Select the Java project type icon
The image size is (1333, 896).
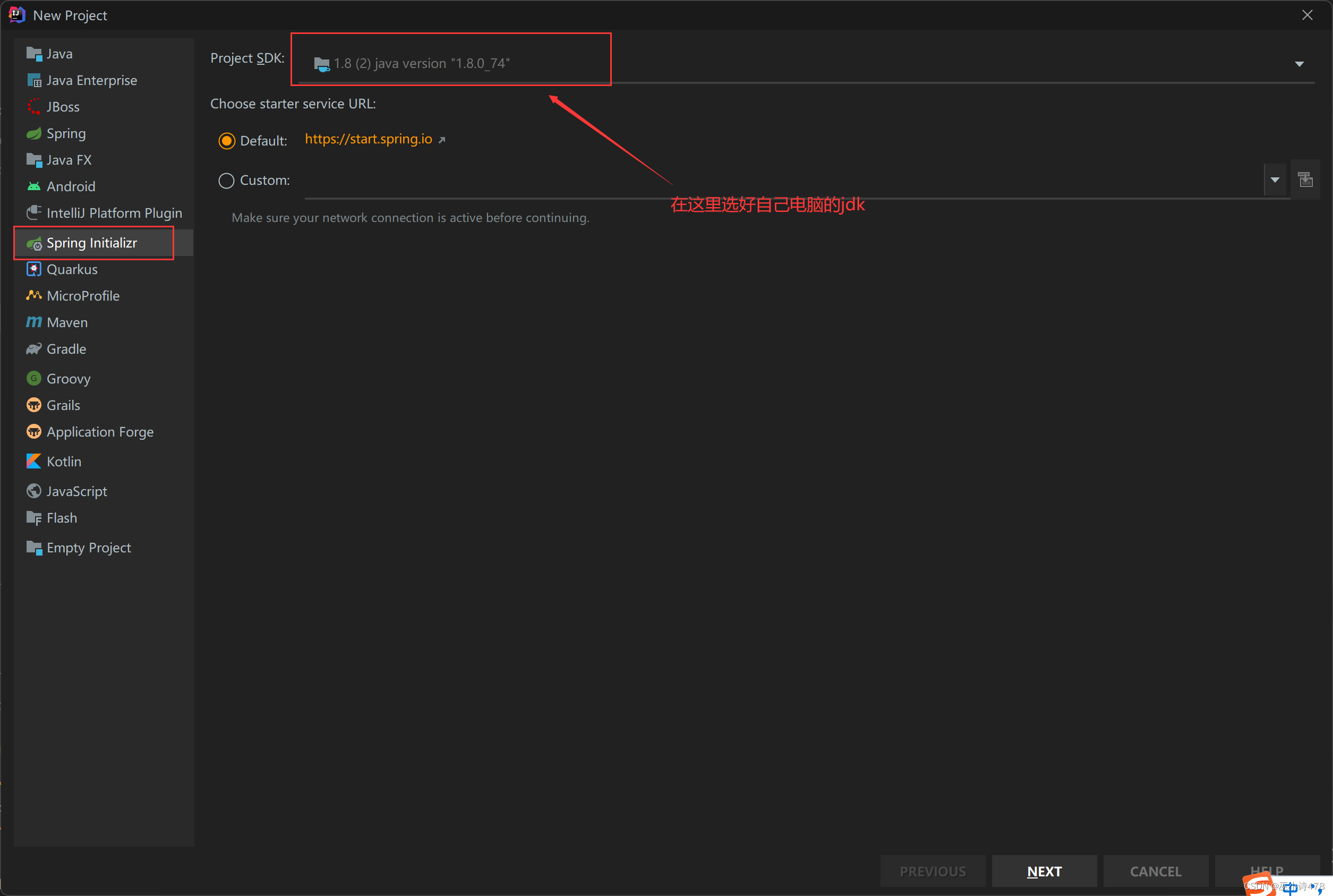point(34,53)
